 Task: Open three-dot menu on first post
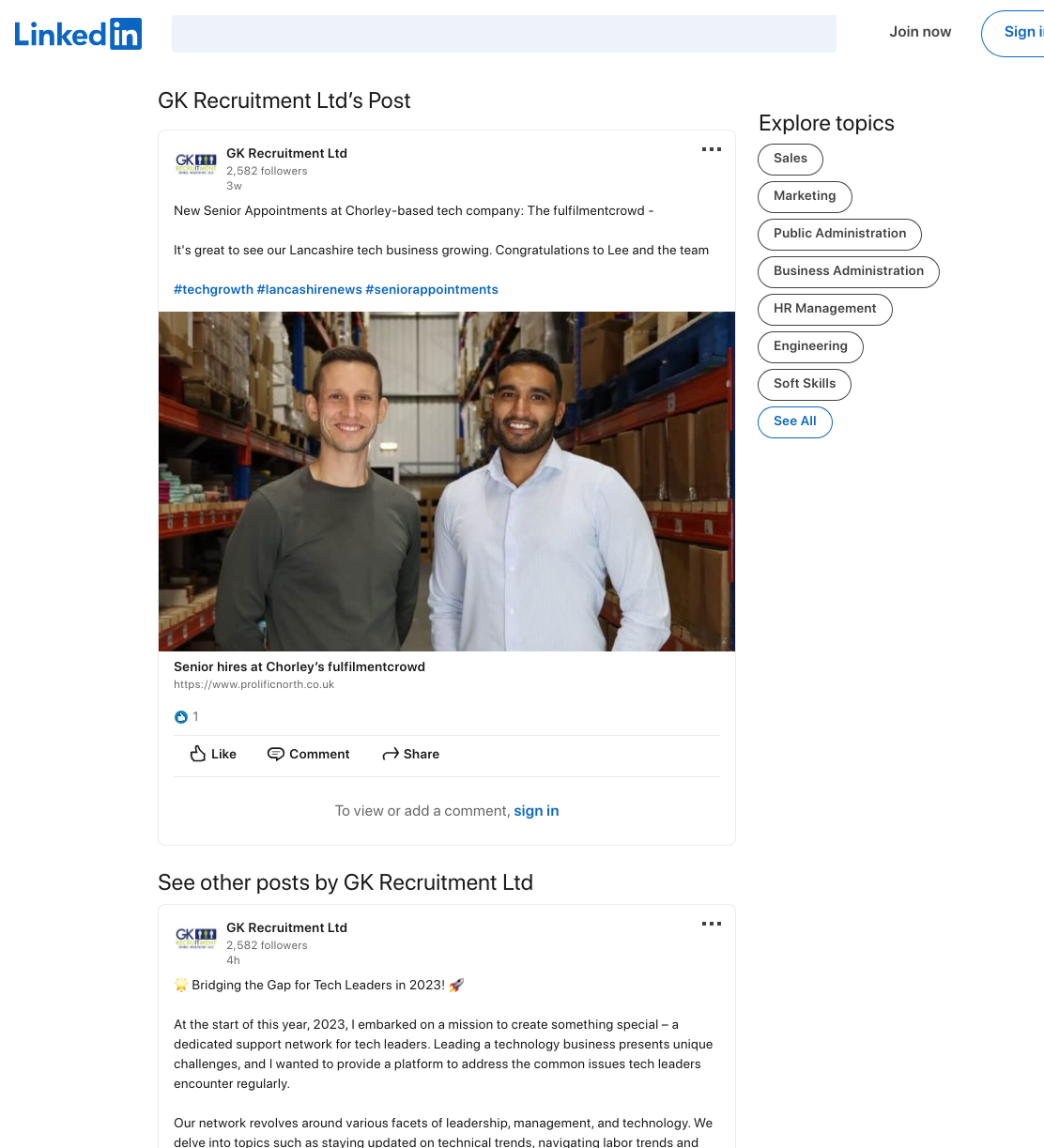(712, 149)
